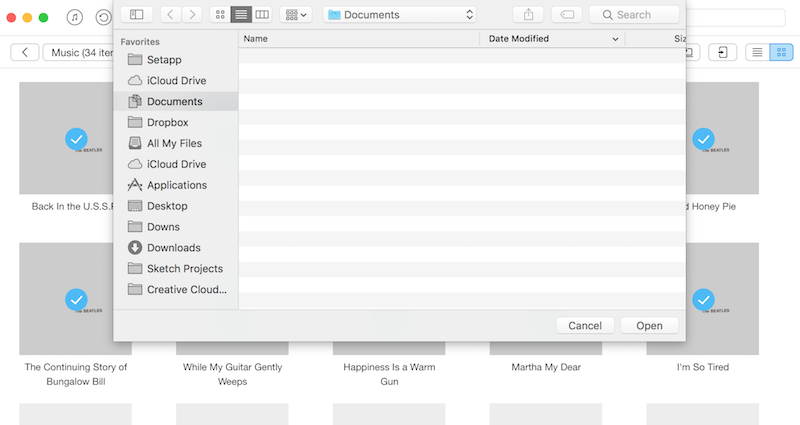Click the Cancel button
The image size is (800, 425).
click(x=585, y=326)
